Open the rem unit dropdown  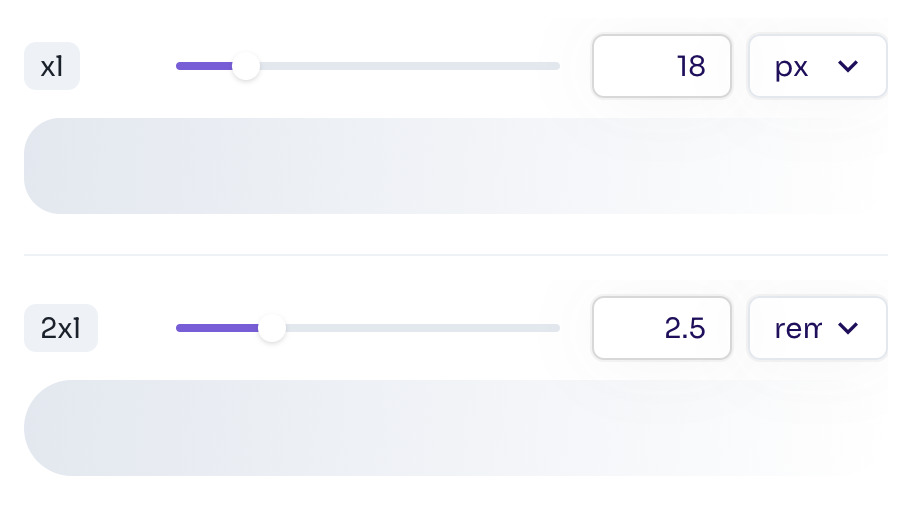click(x=817, y=329)
